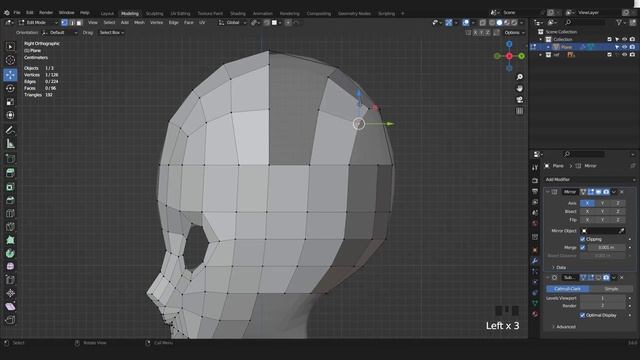Toggle Mirror Axis X button

click(x=587, y=203)
